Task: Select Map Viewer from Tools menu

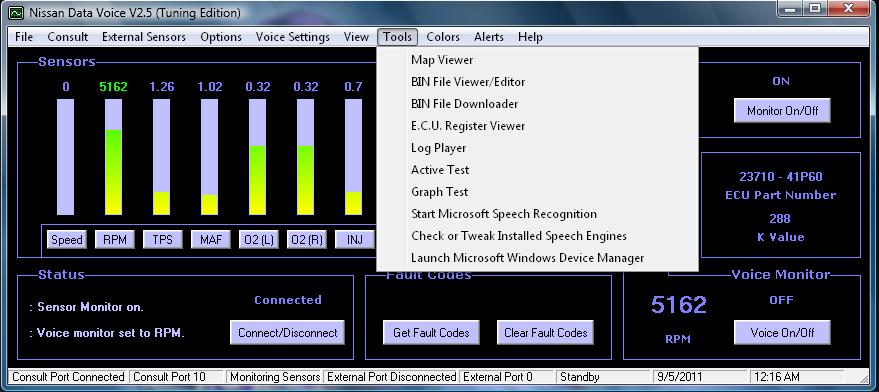Action: pos(537,60)
